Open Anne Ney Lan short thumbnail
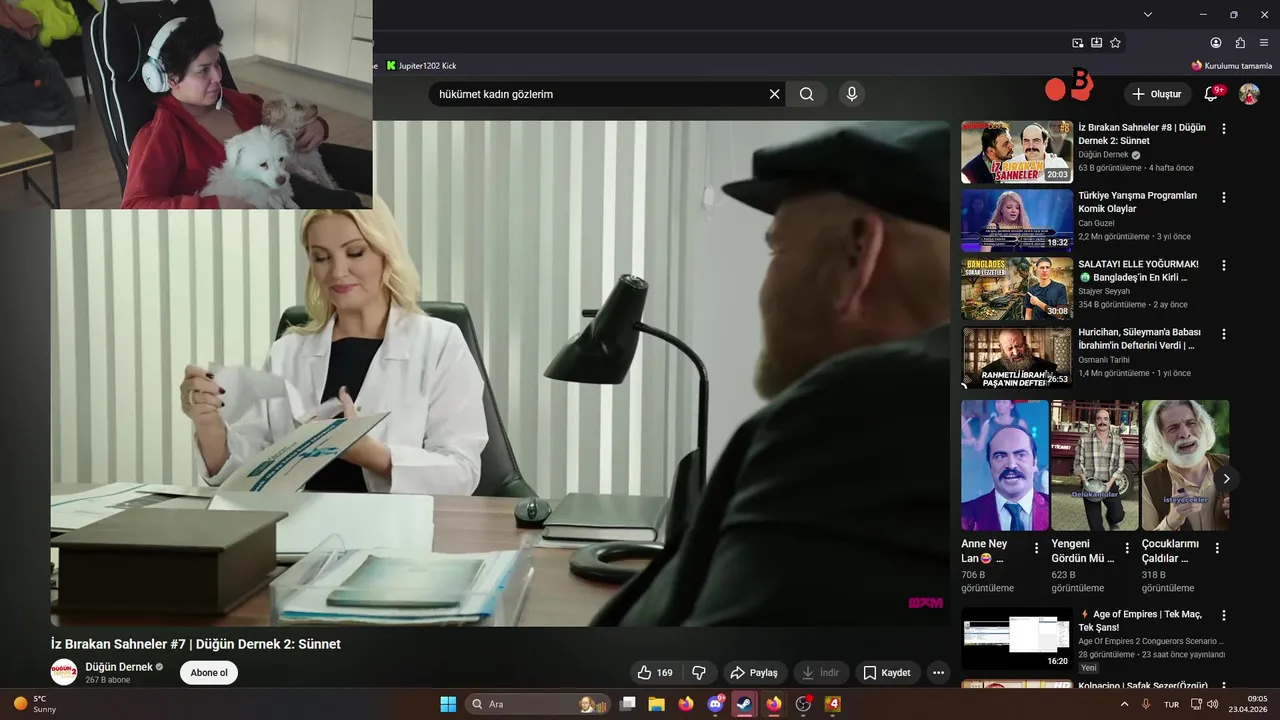 click(x=1005, y=465)
